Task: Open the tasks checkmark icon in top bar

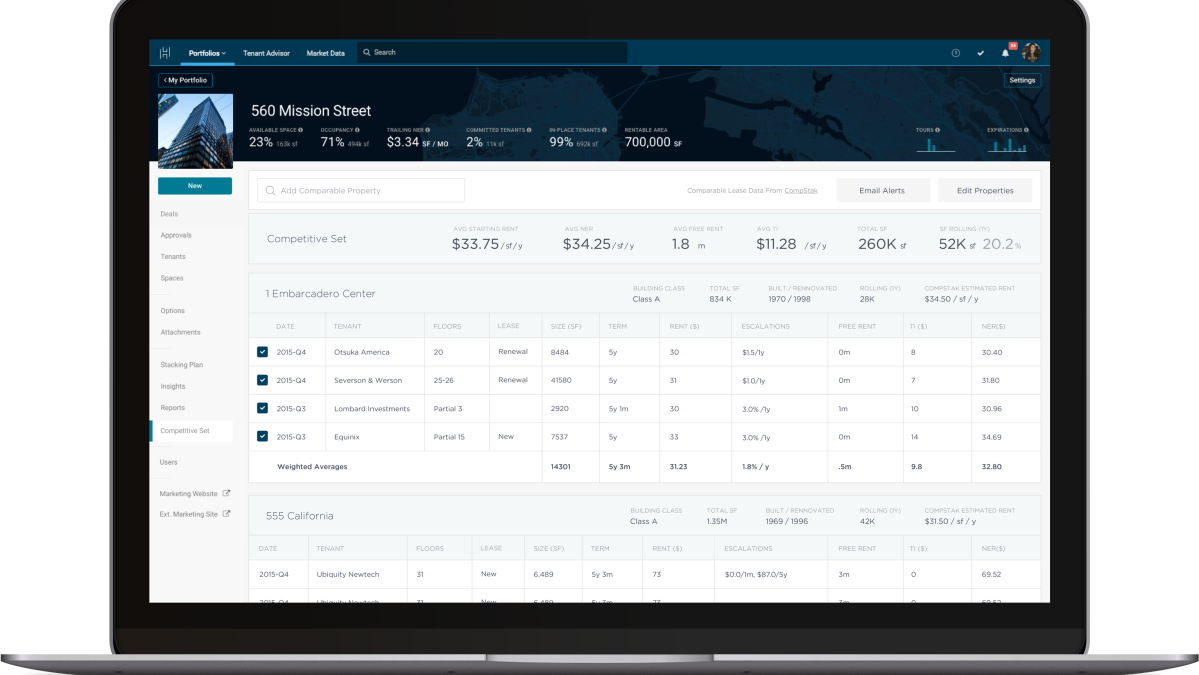Action: point(980,52)
